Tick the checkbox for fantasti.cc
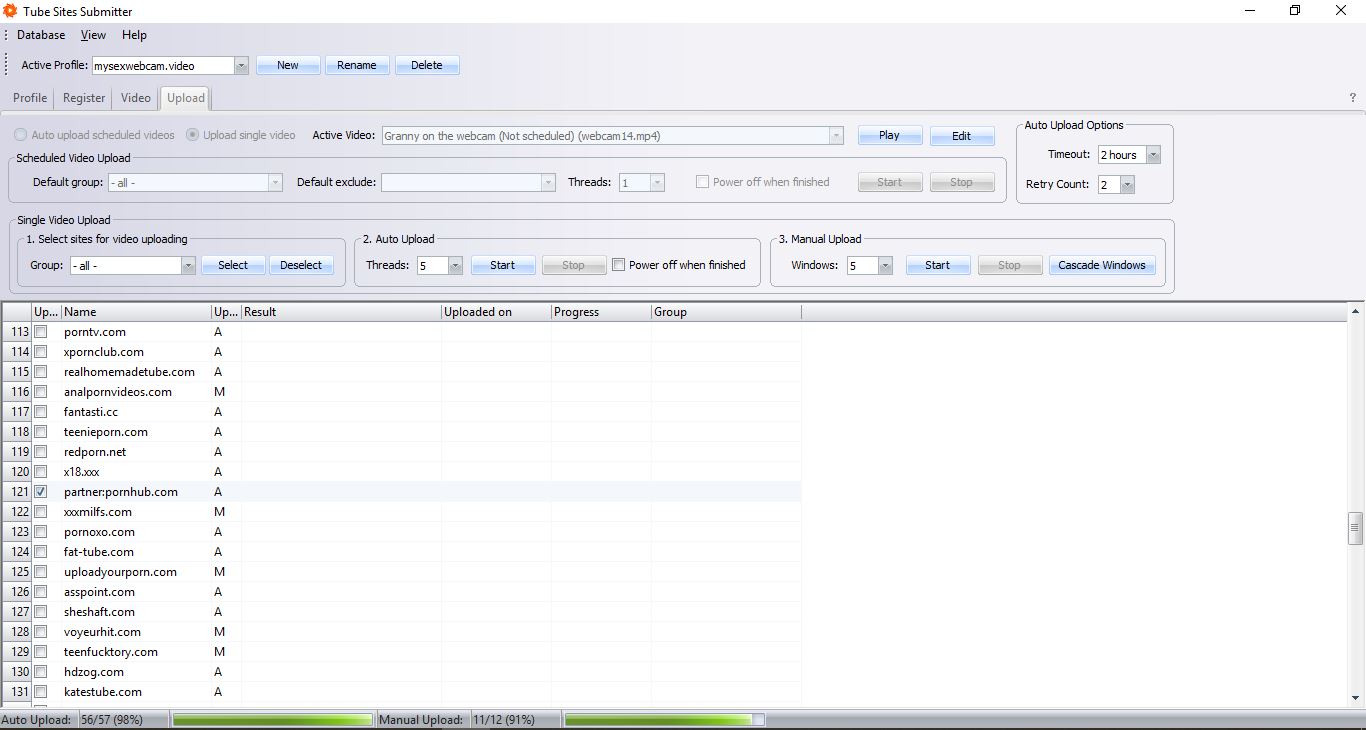 click(41, 412)
